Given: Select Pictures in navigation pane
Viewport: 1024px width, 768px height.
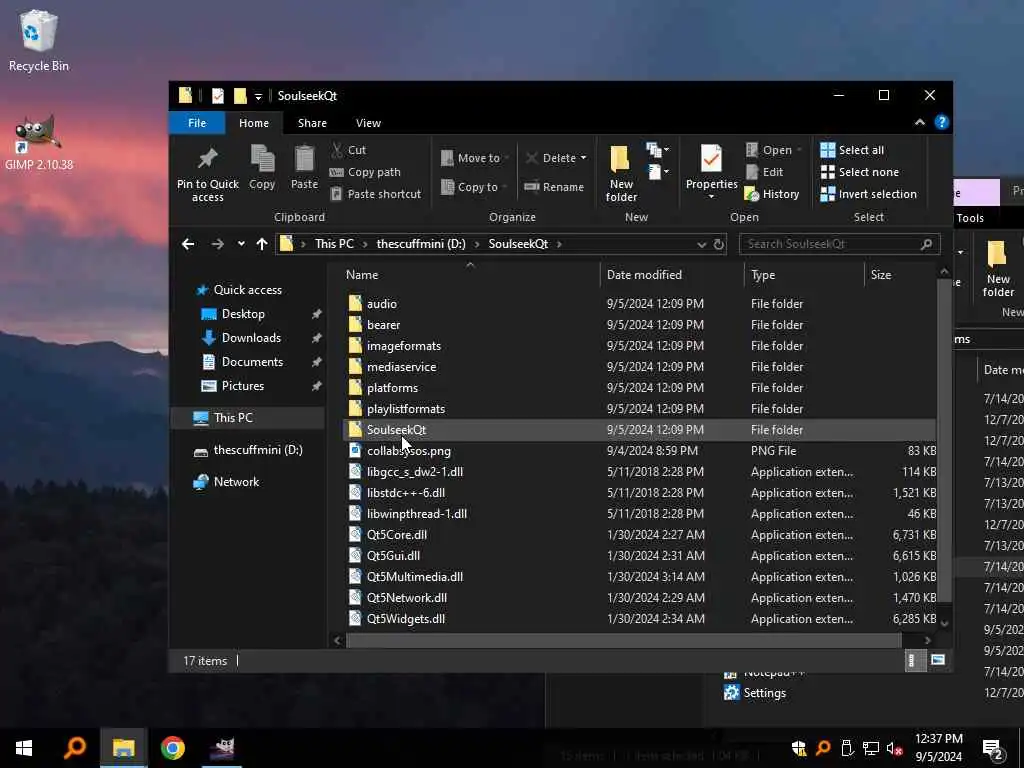Looking at the screenshot, I should 242,386.
